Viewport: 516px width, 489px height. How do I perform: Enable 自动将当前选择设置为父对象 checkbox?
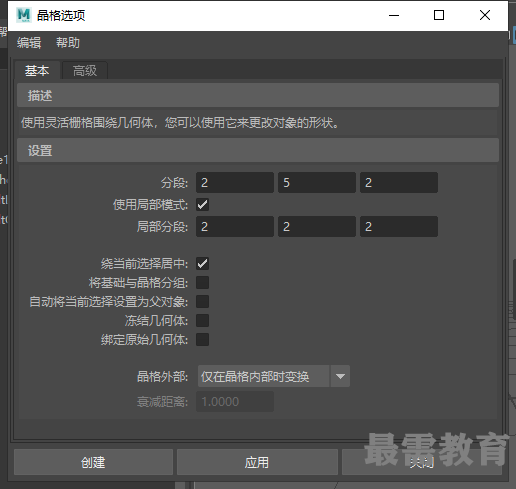(202, 302)
